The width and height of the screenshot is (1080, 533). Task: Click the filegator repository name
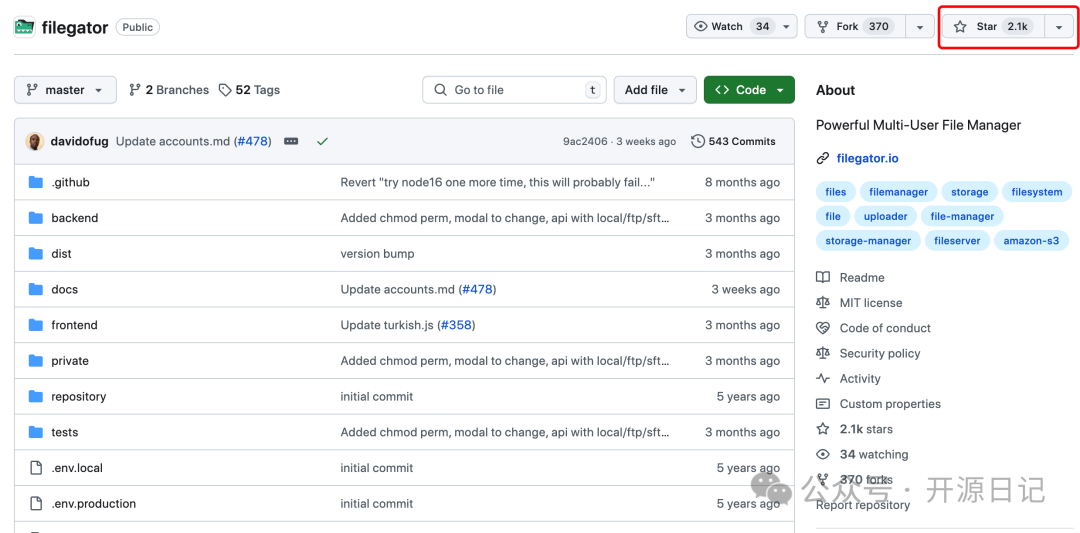[74, 28]
